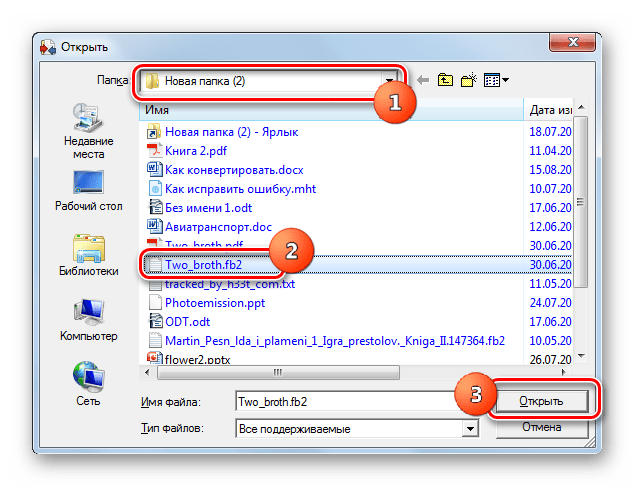The width and height of the screenshot is (635, 487).
Task: Click the Открыть button
Action: tap(541, 401)
